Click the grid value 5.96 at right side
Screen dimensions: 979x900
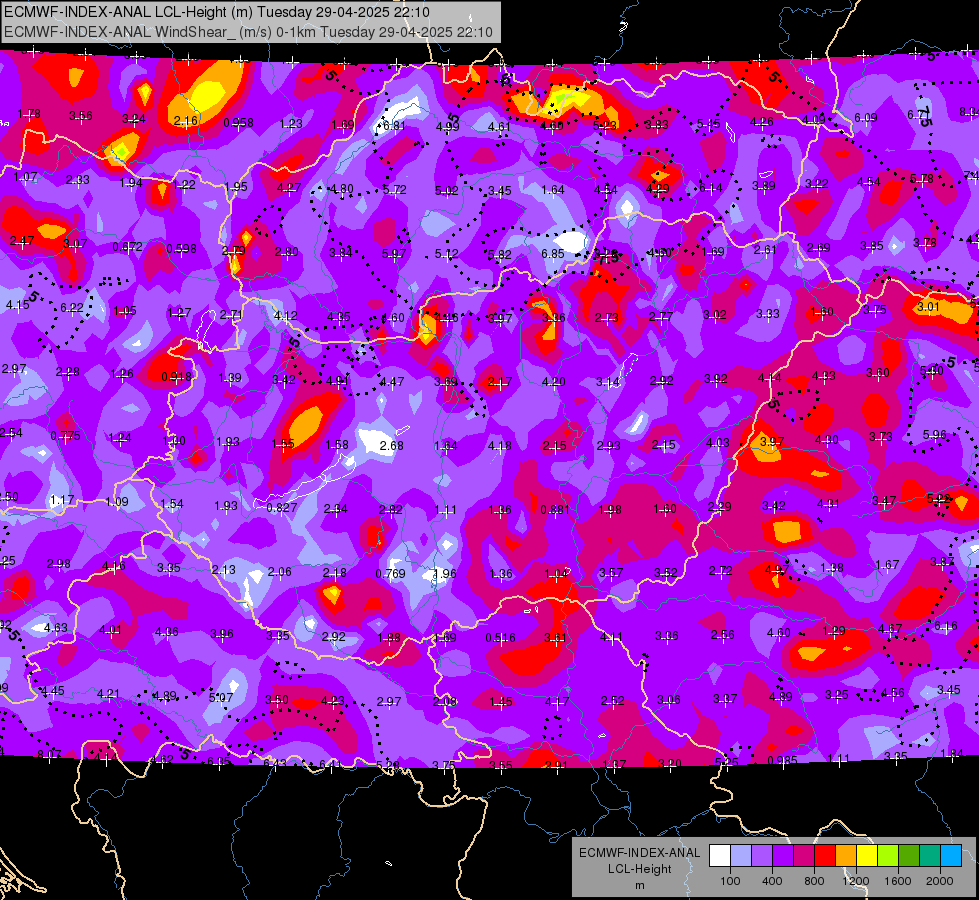(x=934, y=434)
